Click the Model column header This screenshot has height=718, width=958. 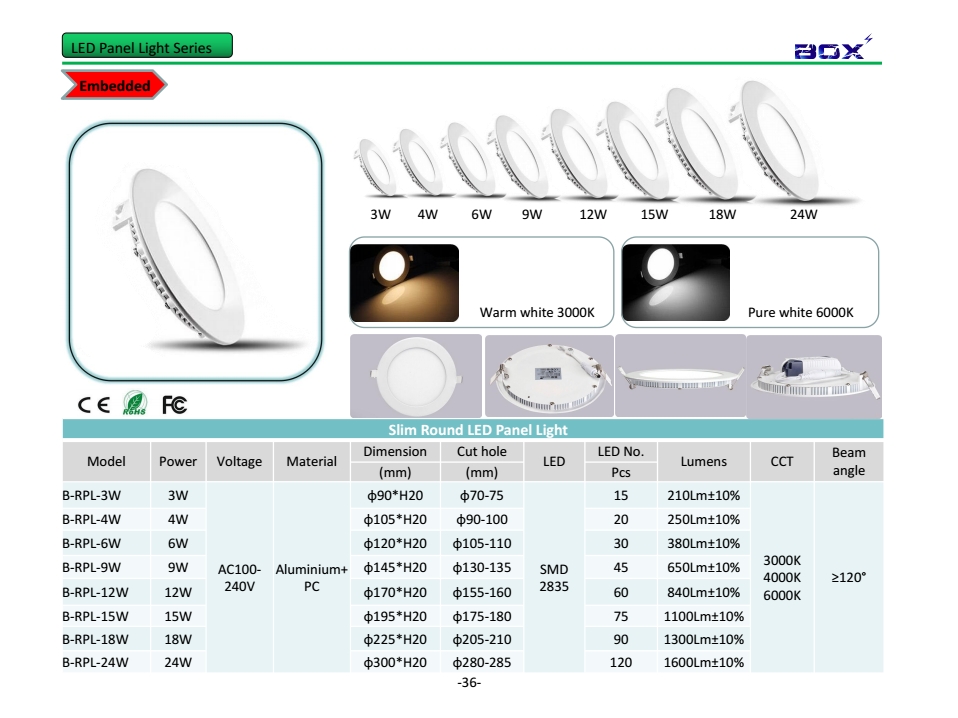click(x=106, y=461)
